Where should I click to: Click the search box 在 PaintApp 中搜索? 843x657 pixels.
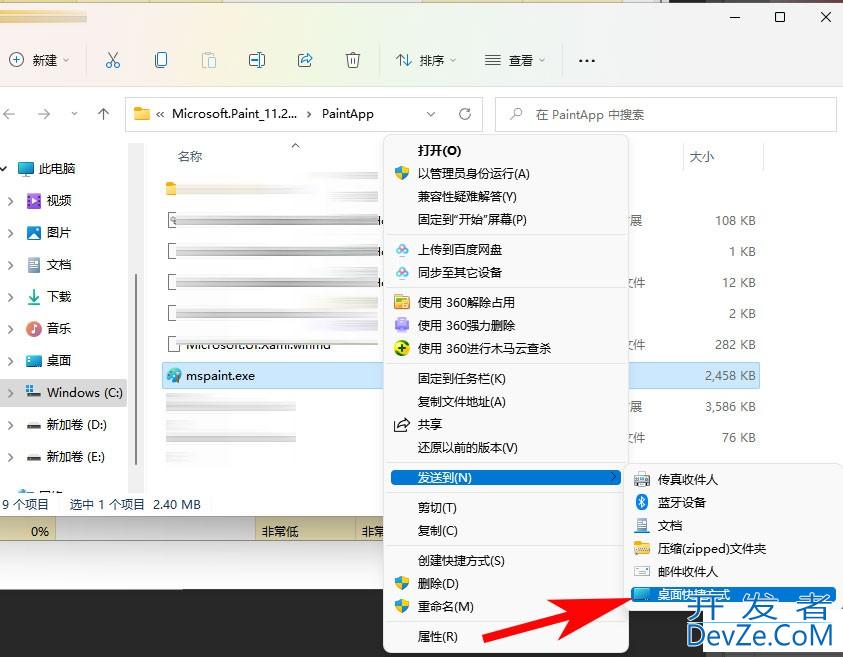[x=666, y=114]
